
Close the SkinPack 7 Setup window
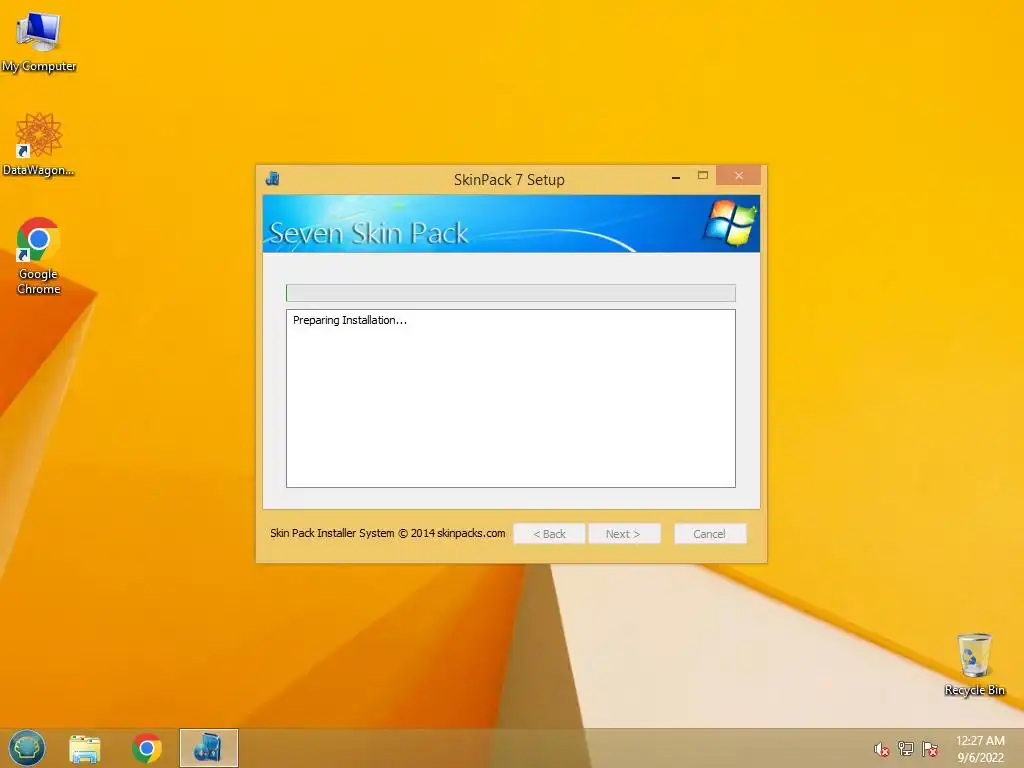(x=739, y=175)
